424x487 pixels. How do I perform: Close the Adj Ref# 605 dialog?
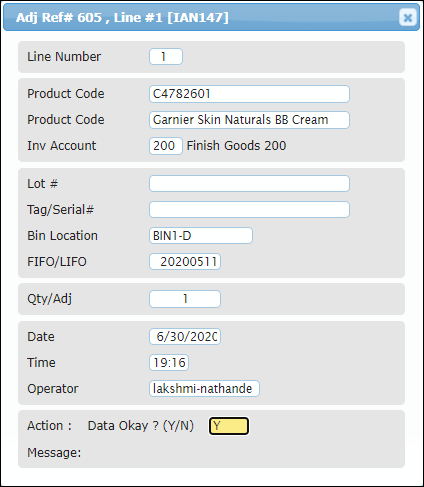click(408, 17)
